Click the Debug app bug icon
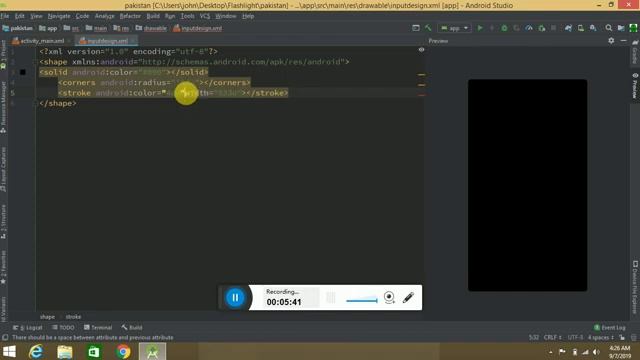This screenshot has width=640, height=360. click(504, 28)
